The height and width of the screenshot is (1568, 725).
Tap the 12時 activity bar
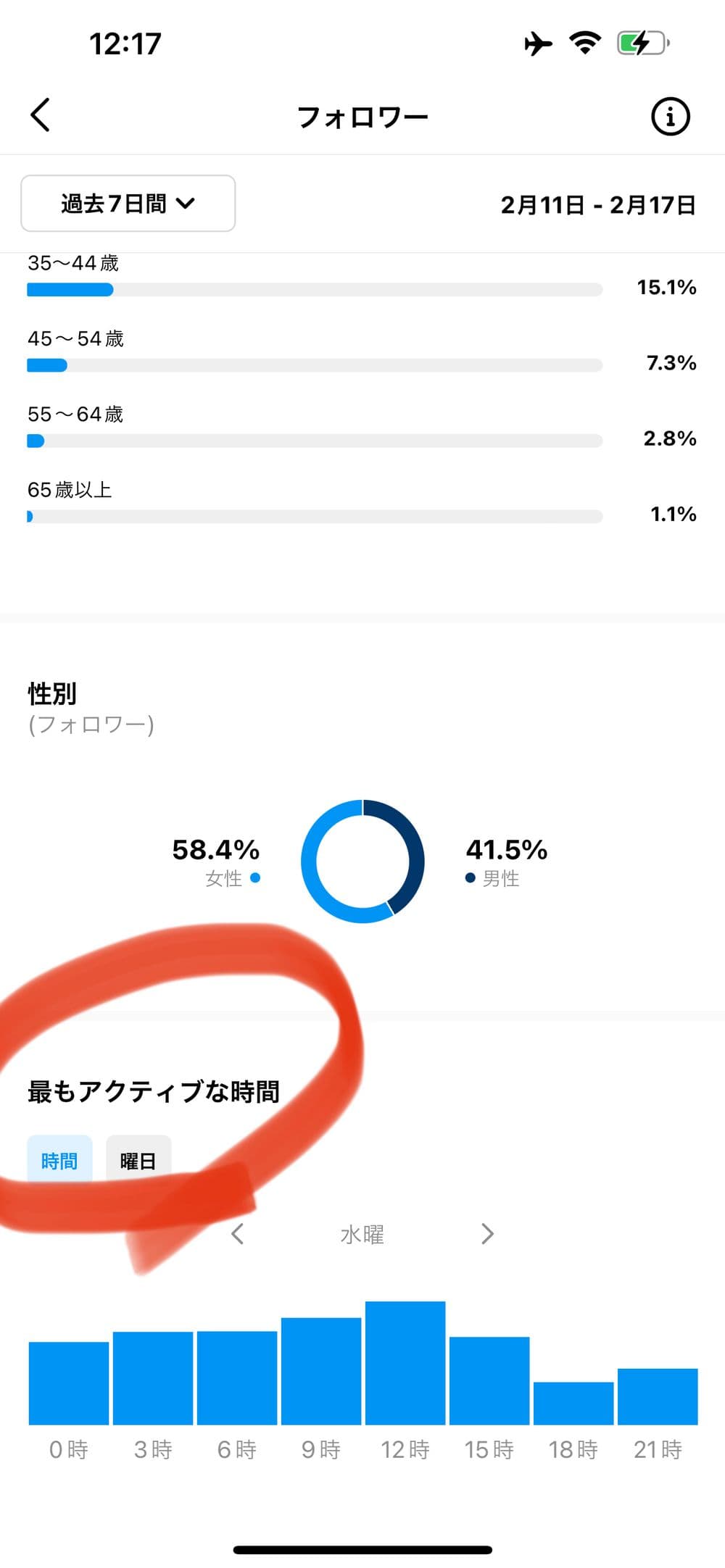[x=405, y=1363]
